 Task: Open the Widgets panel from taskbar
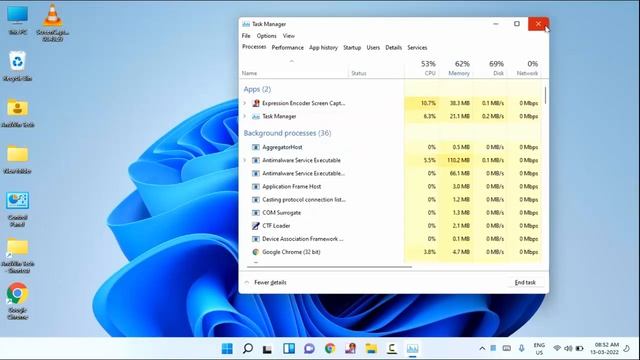[289, 348]
